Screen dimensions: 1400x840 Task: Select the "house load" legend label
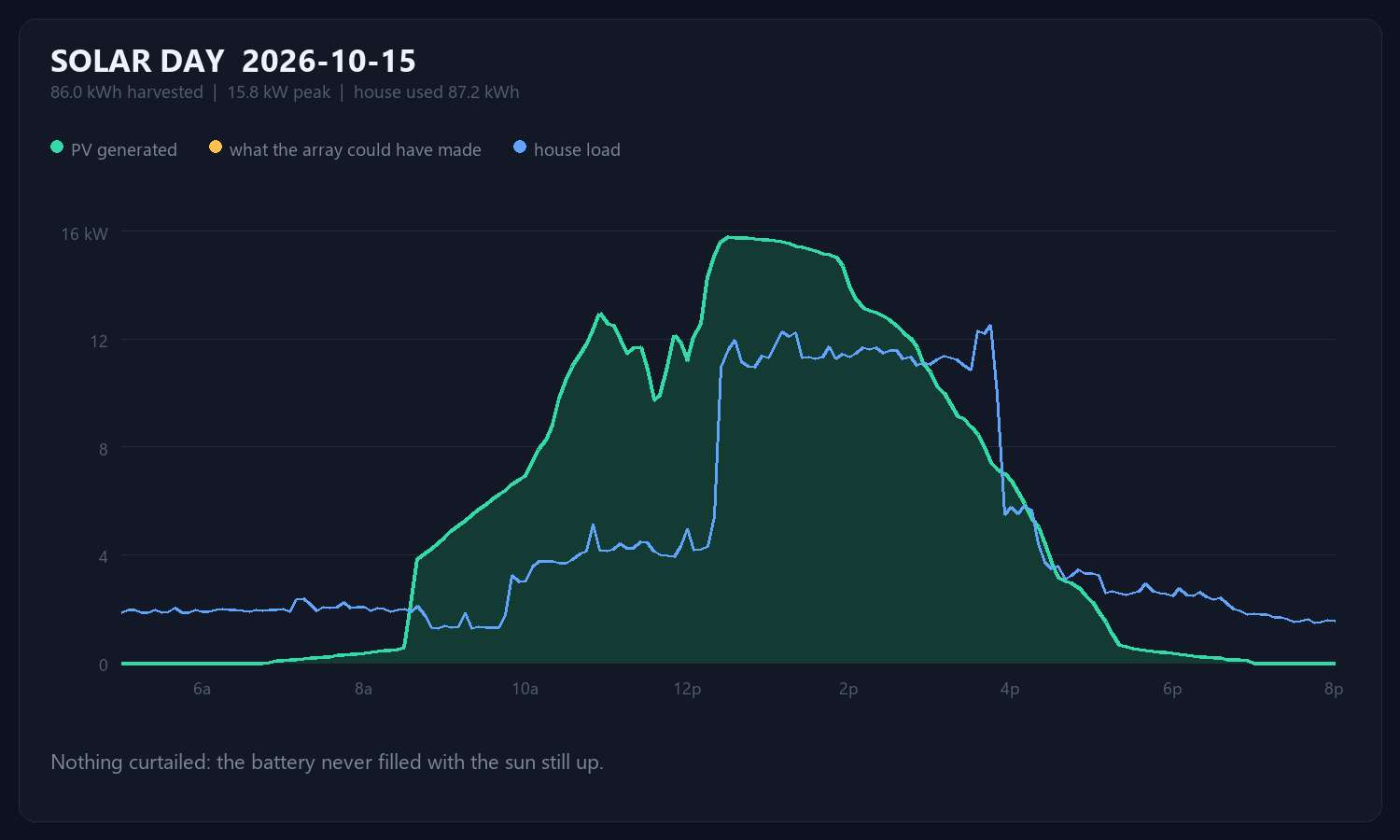click(x=577, y=149)
